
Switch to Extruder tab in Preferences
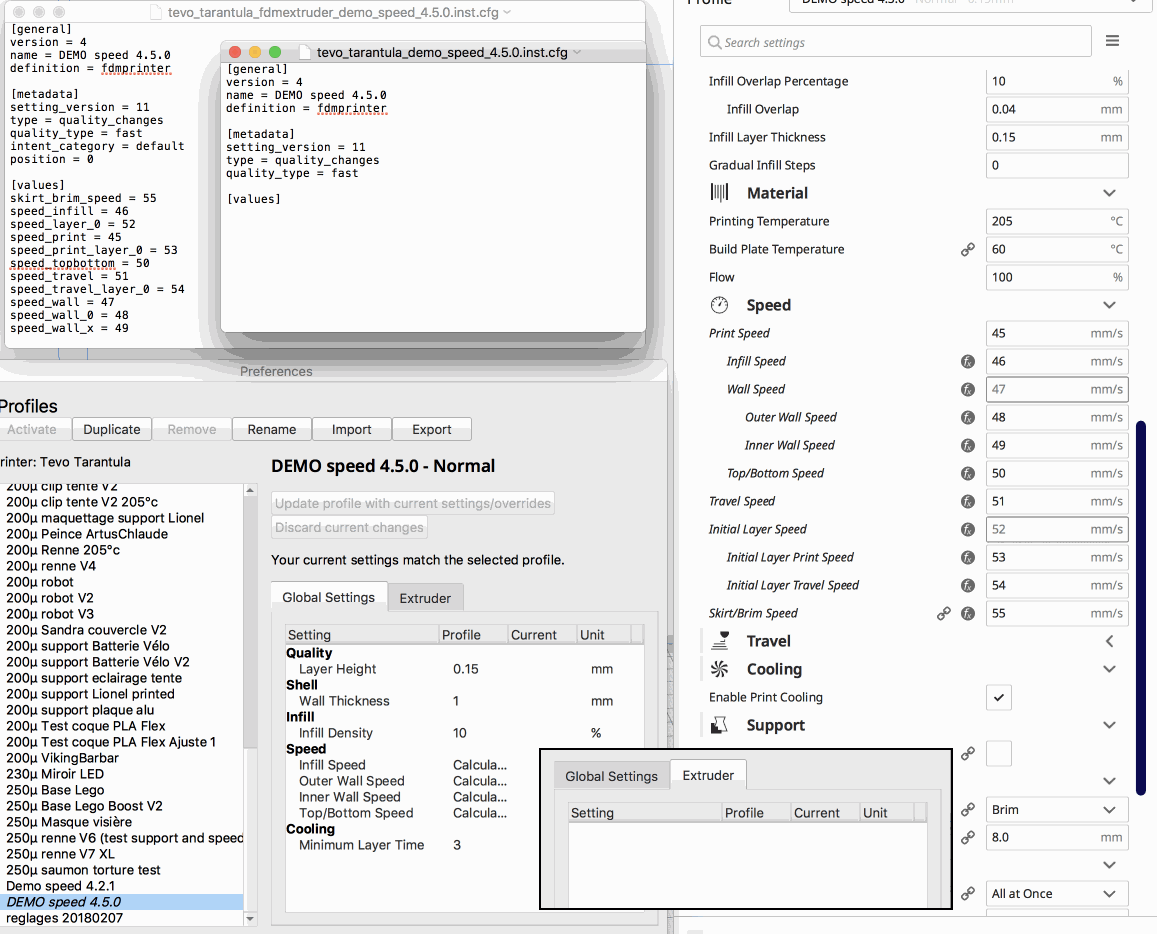[x=425, y=598]
